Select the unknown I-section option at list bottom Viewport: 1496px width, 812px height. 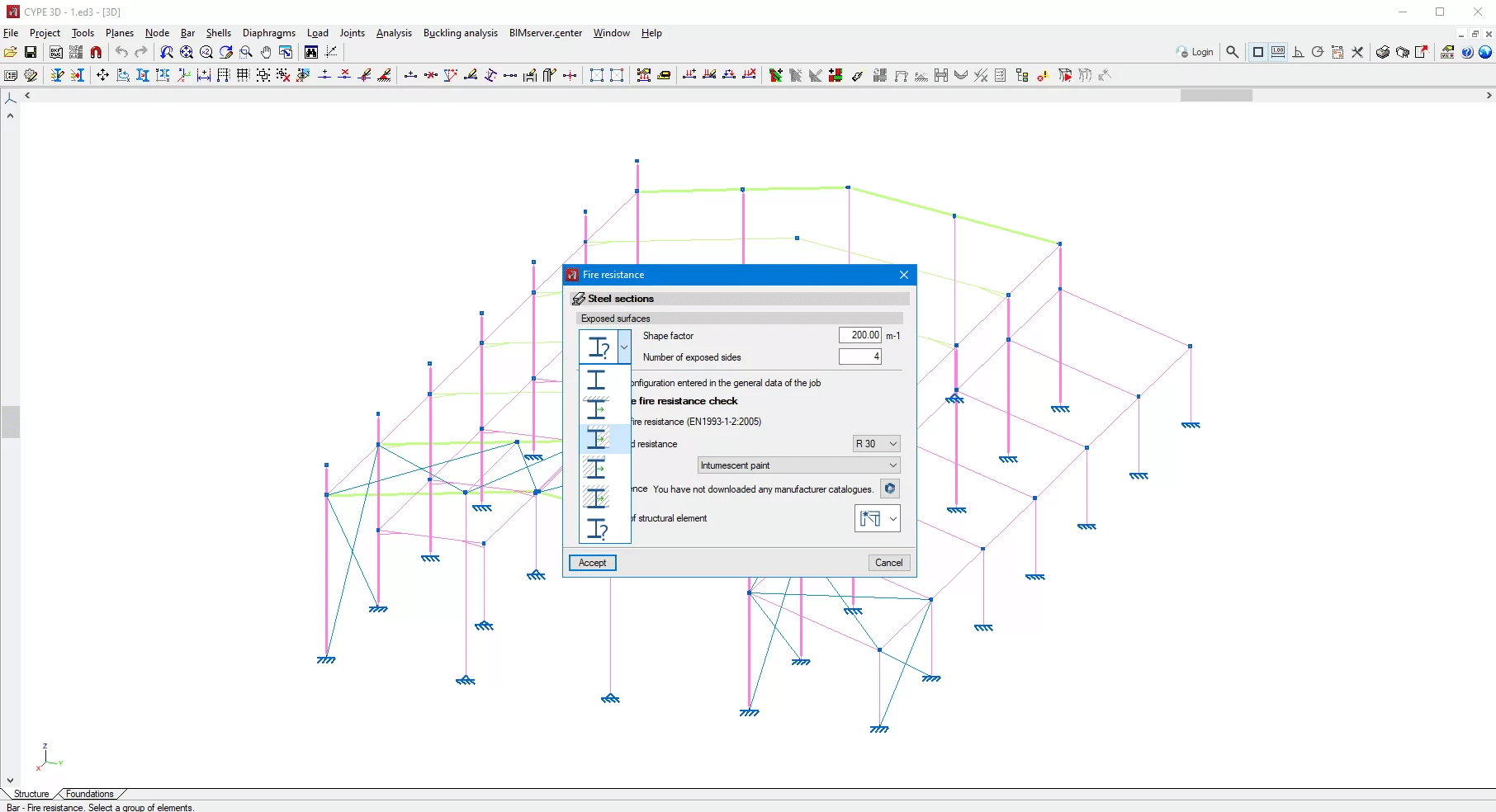coord(596,528)
